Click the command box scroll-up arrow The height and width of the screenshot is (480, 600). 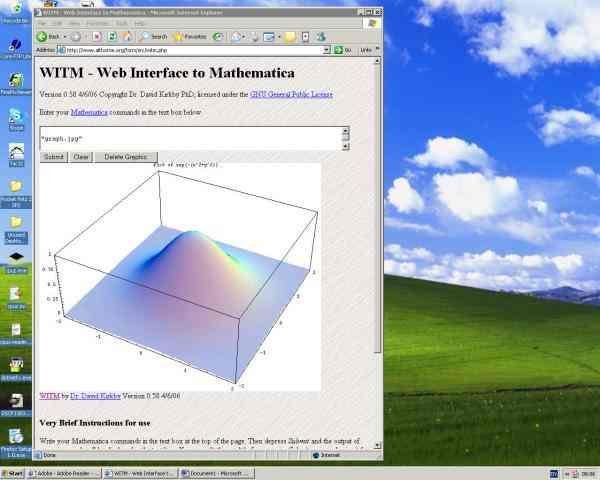tap(346, 131)
